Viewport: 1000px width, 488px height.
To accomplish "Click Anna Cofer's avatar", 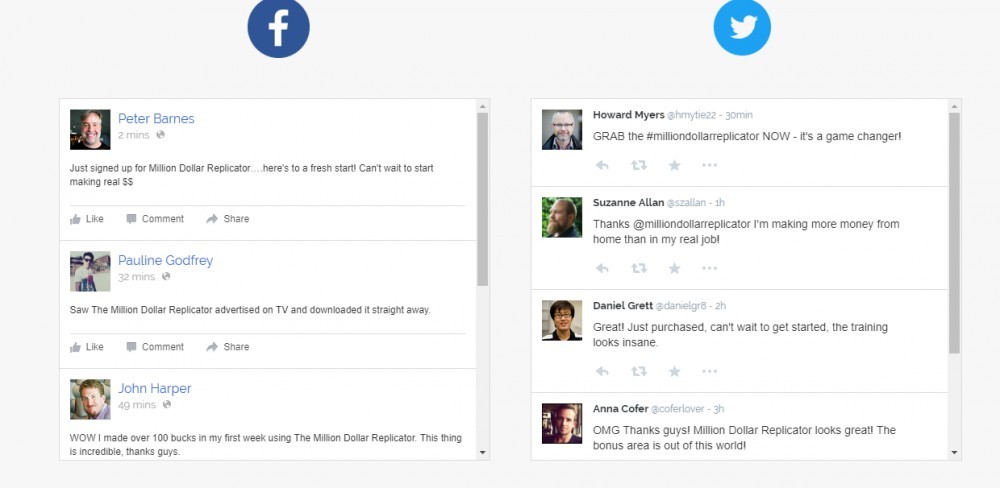I will tap(562, 424).
